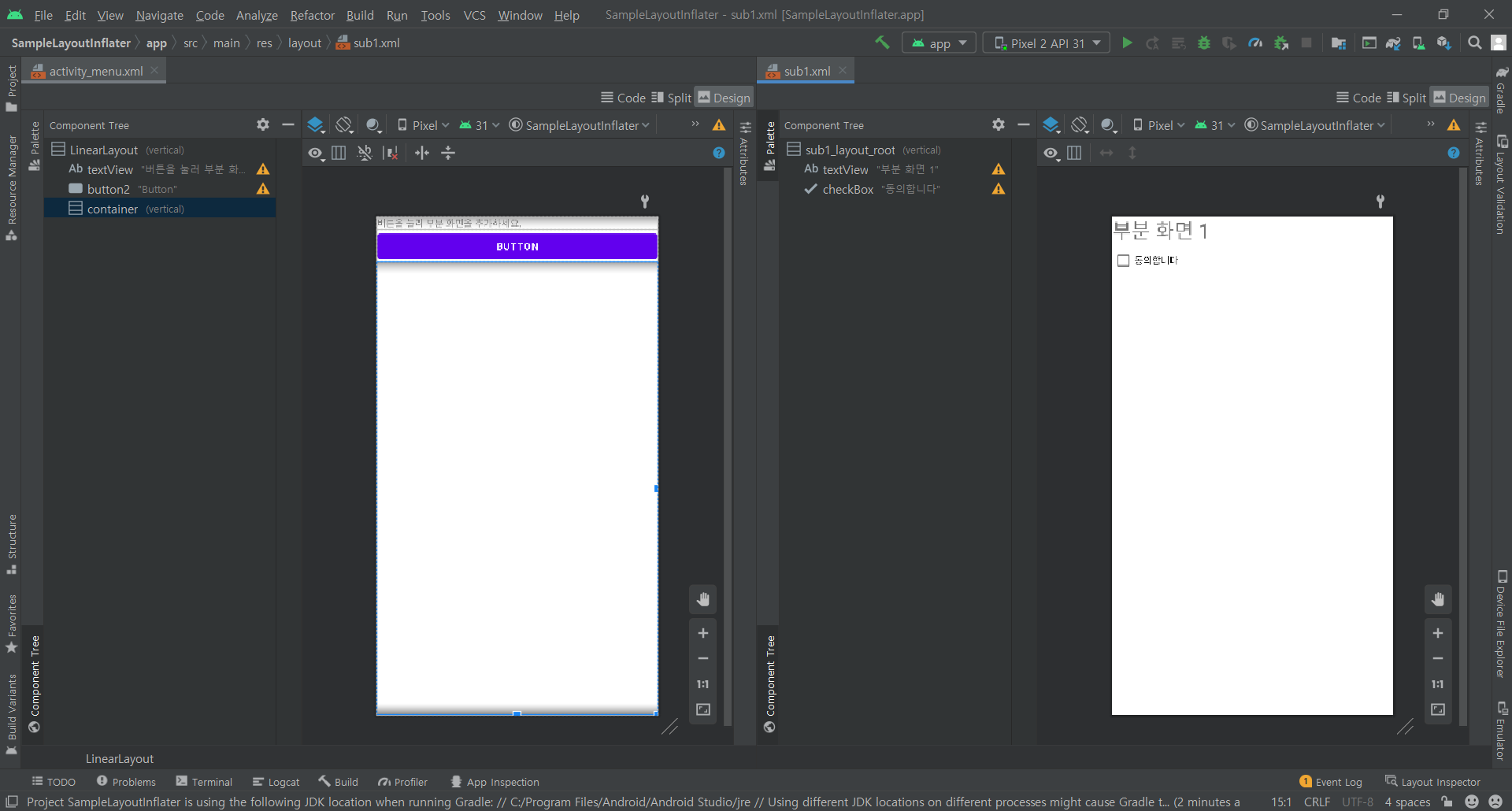Open the Layout Inspector tool window

(x=1432, y=782)
